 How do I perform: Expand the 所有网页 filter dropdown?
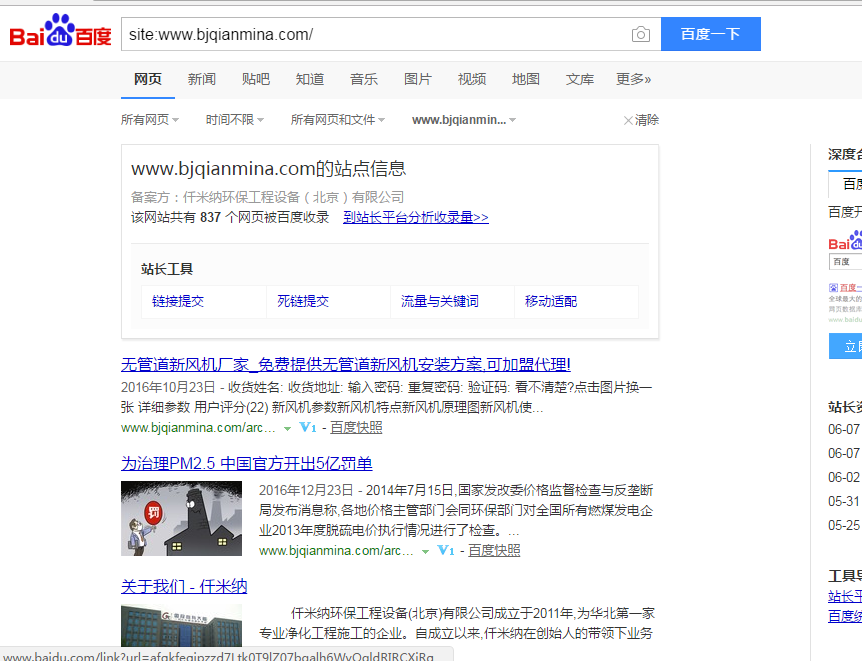coord(150,120)
